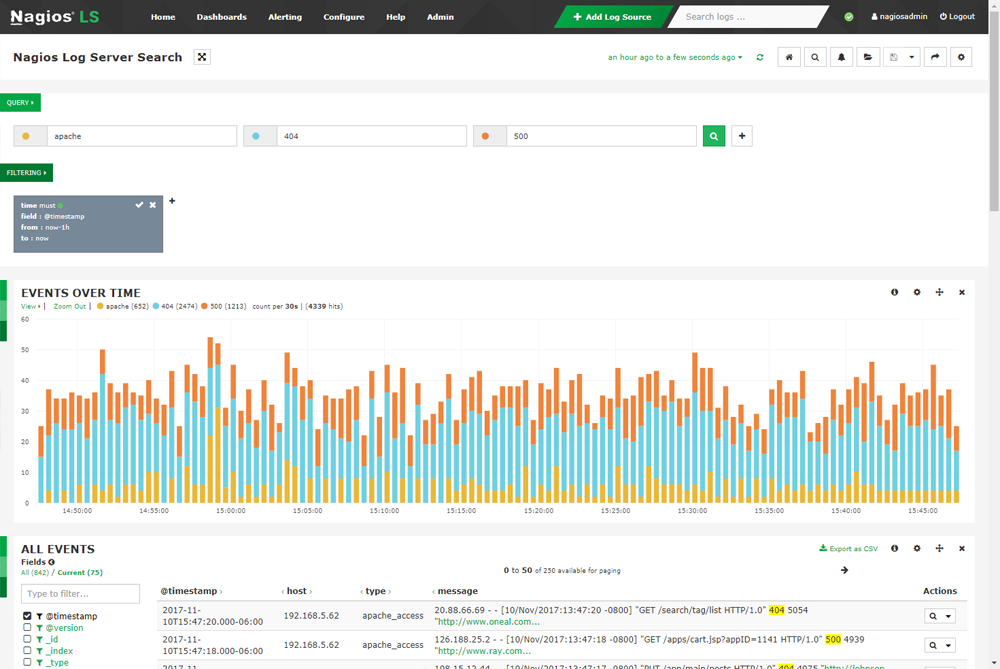1000x669 pixels.
Task: Click the share arrow icon in toolbar
Action: [x=934, y=58]
